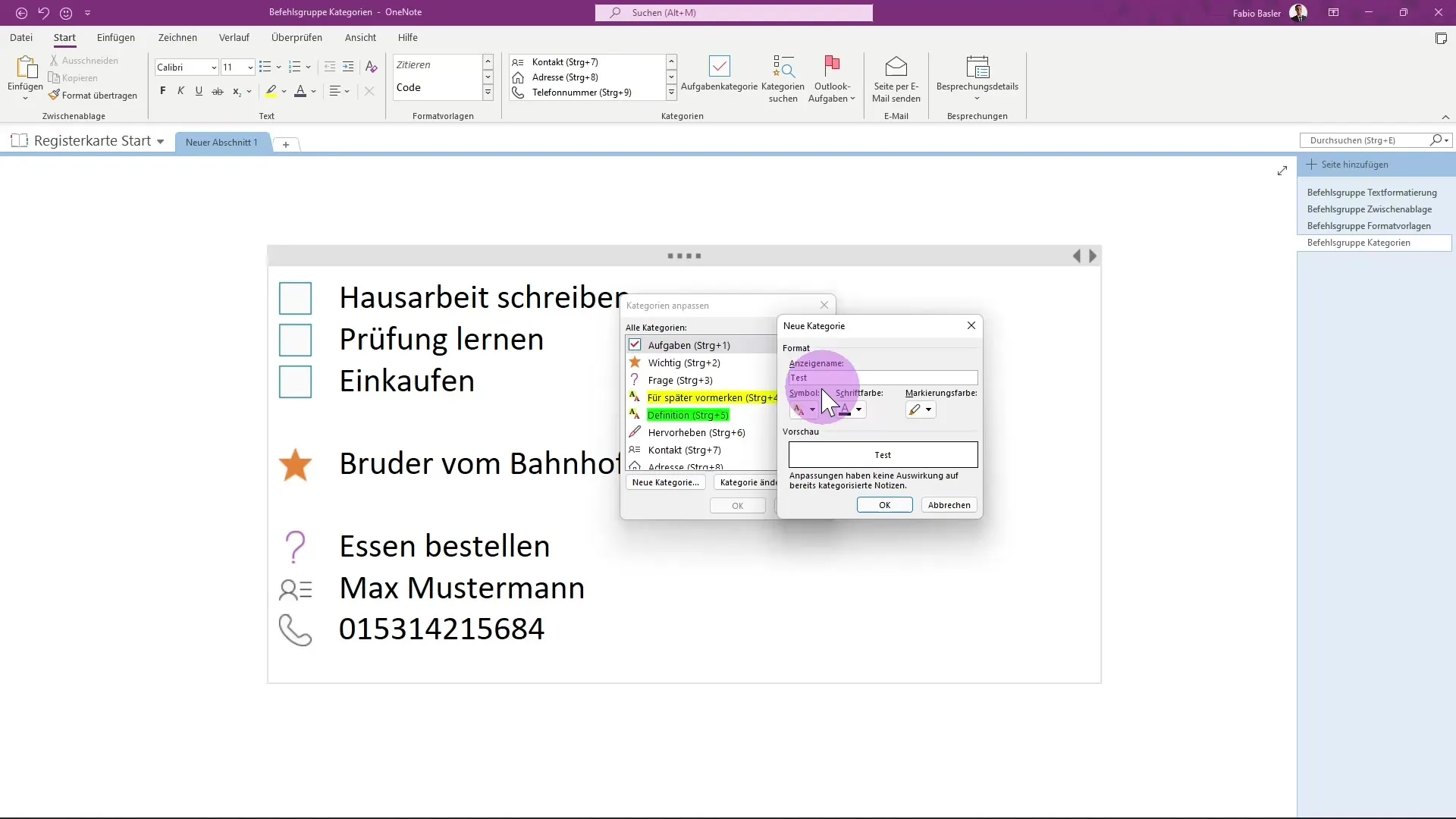This screenshot has height=819, width=1456.
Task: Open the paragraph alignment menu
Action: pyautogui.click(x=339, y=91)
